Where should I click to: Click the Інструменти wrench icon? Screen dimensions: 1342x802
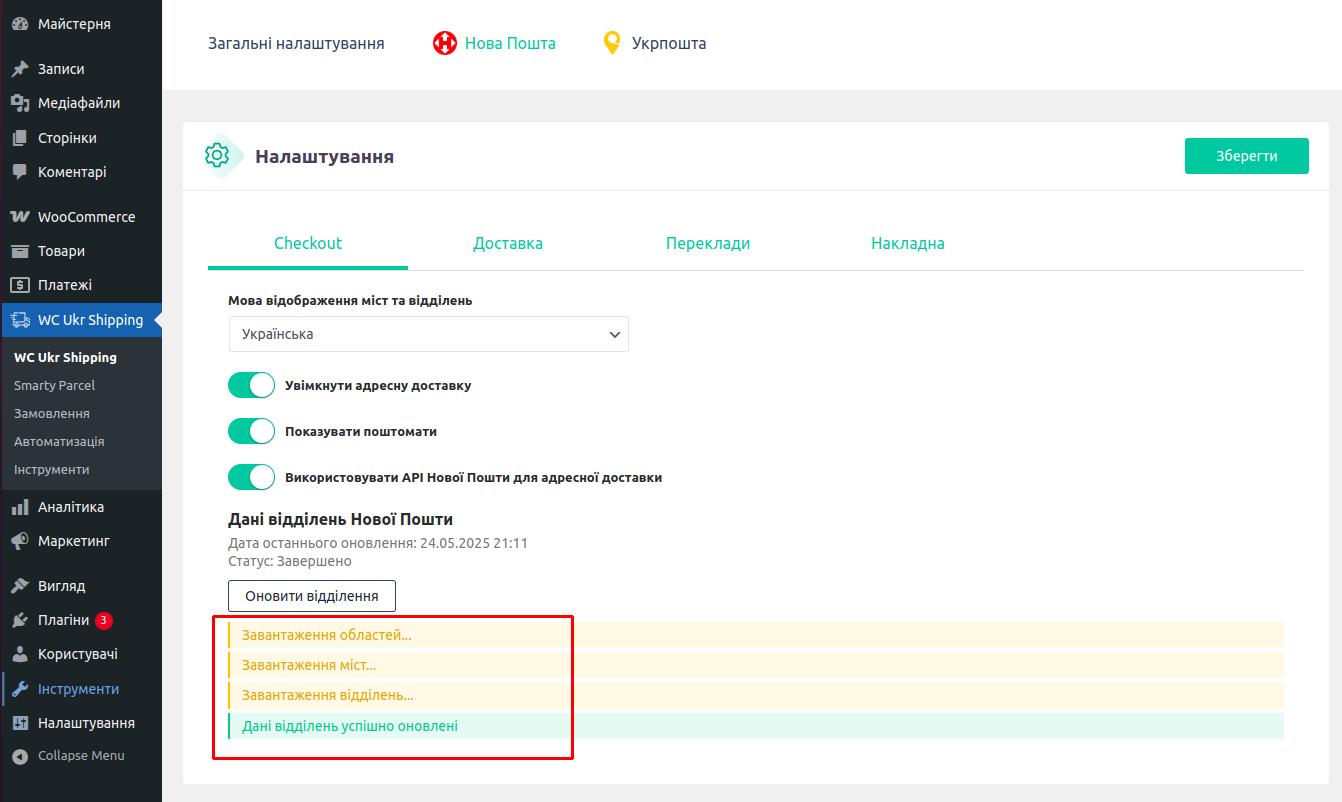pos(20,689)
